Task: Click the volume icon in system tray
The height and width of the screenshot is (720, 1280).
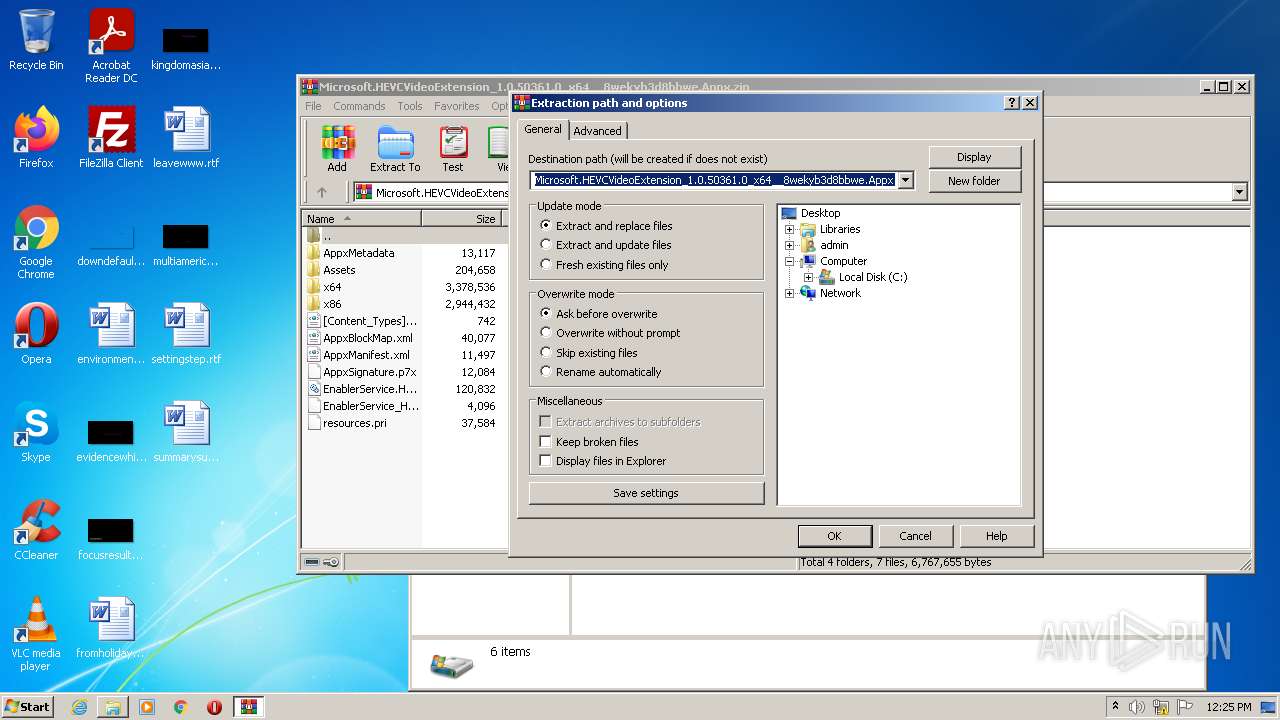Action: (1137, 707)
